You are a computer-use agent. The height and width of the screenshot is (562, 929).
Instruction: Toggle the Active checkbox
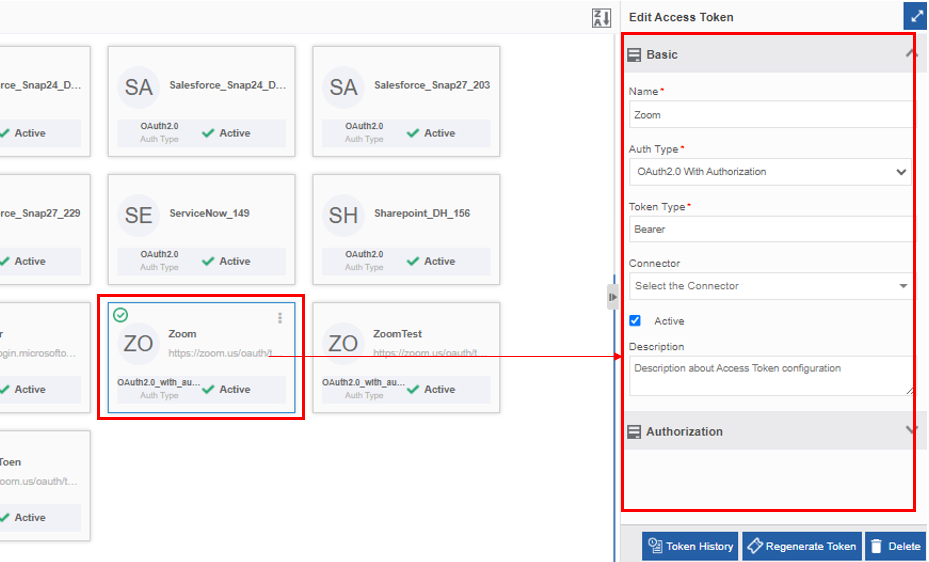635,320
